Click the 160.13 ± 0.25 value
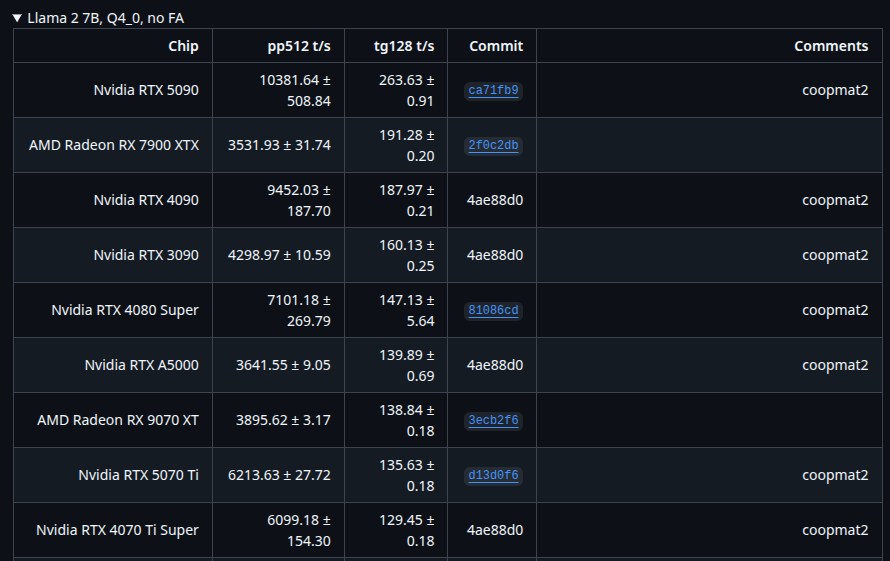 (406, 256)
